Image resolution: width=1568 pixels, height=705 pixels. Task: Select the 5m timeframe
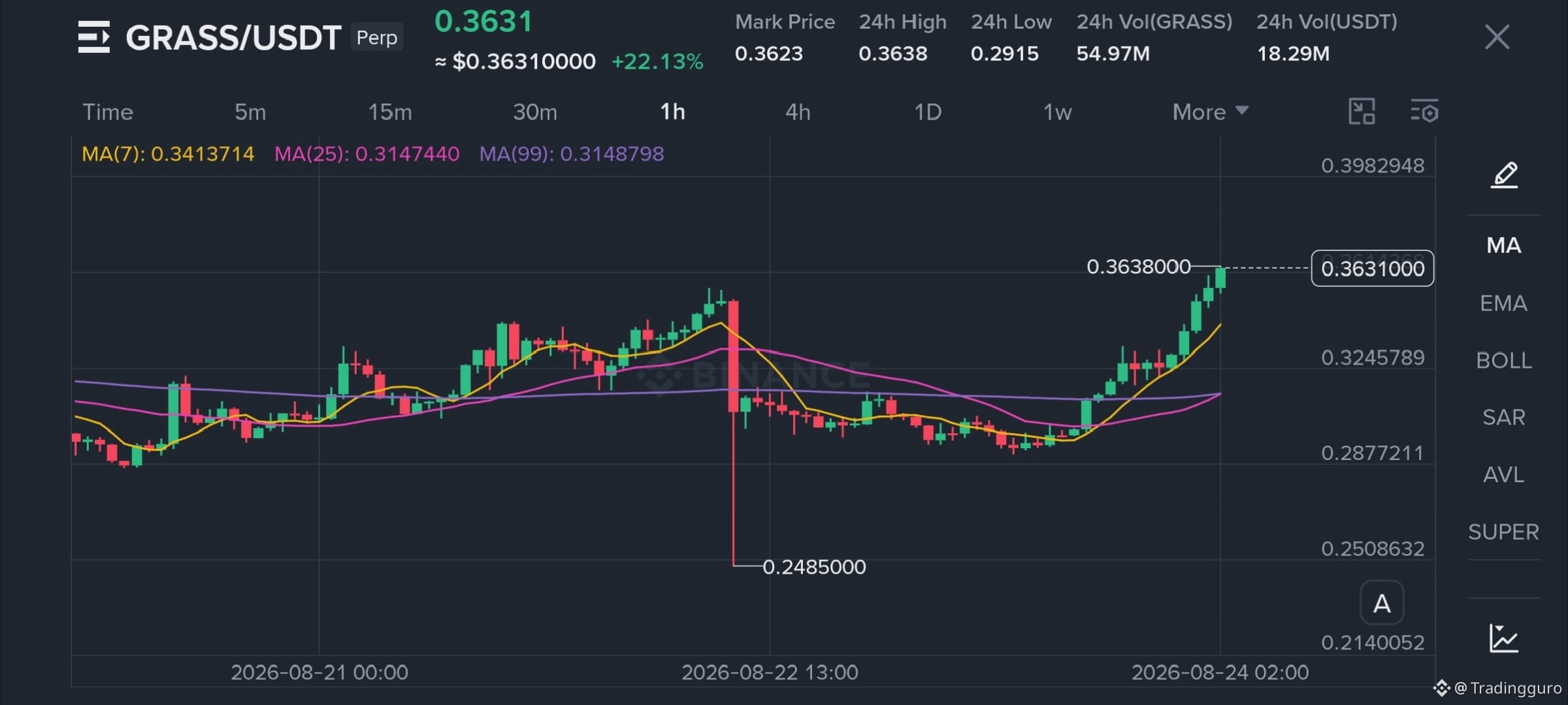250,112
